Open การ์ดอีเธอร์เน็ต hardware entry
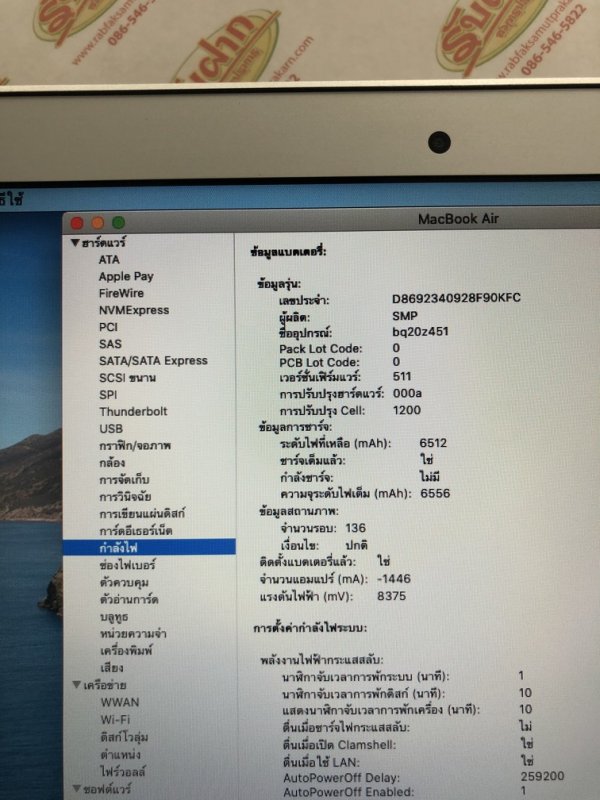The height and width of the screenshot is (800, 600). [136, 531]
